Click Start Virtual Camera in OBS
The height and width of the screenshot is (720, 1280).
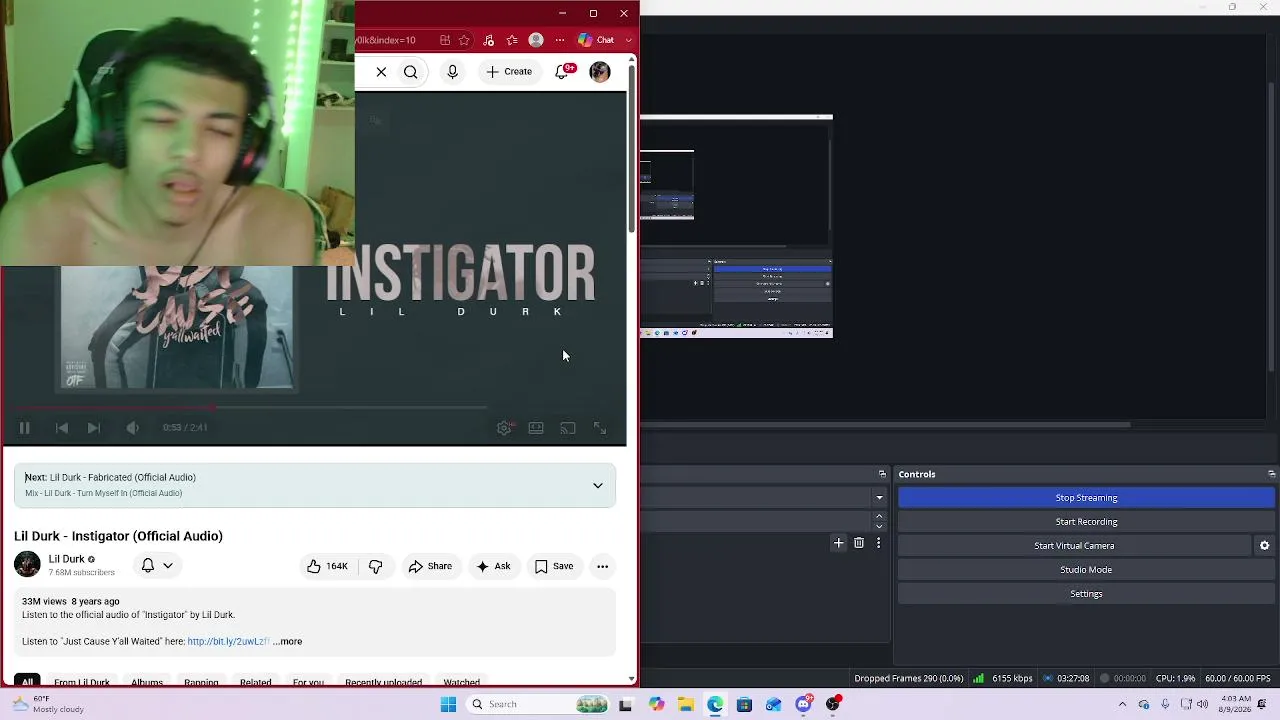pos(1074,546)
